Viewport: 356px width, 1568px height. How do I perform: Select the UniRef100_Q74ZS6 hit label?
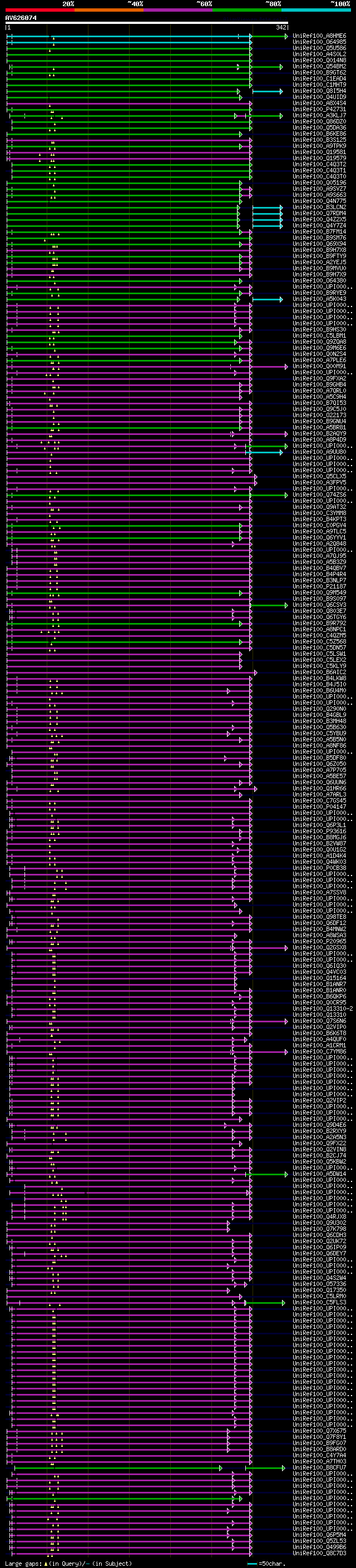point(319,495)
